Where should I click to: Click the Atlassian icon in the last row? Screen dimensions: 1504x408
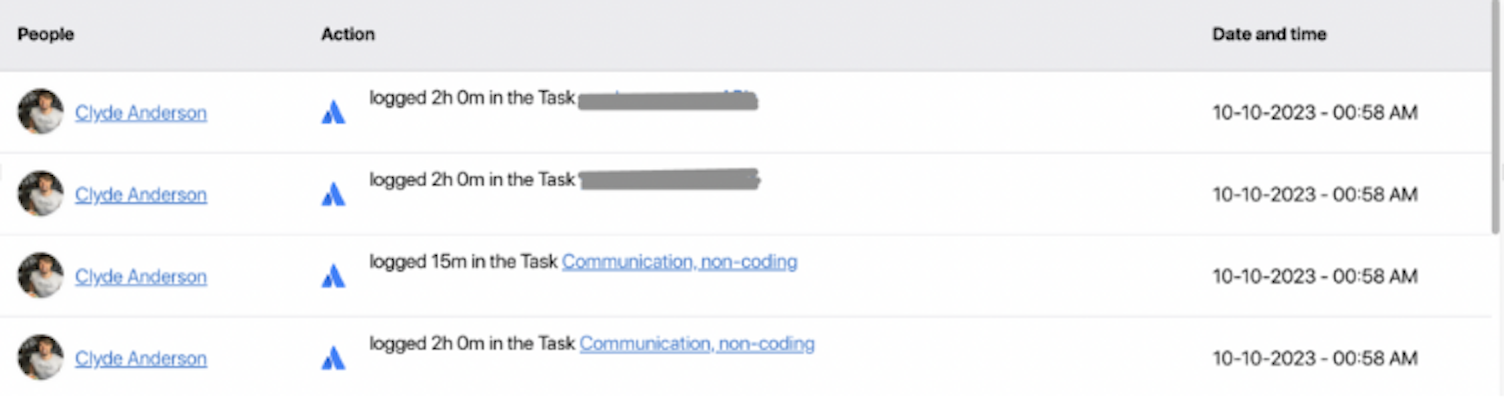click(333, 359)
